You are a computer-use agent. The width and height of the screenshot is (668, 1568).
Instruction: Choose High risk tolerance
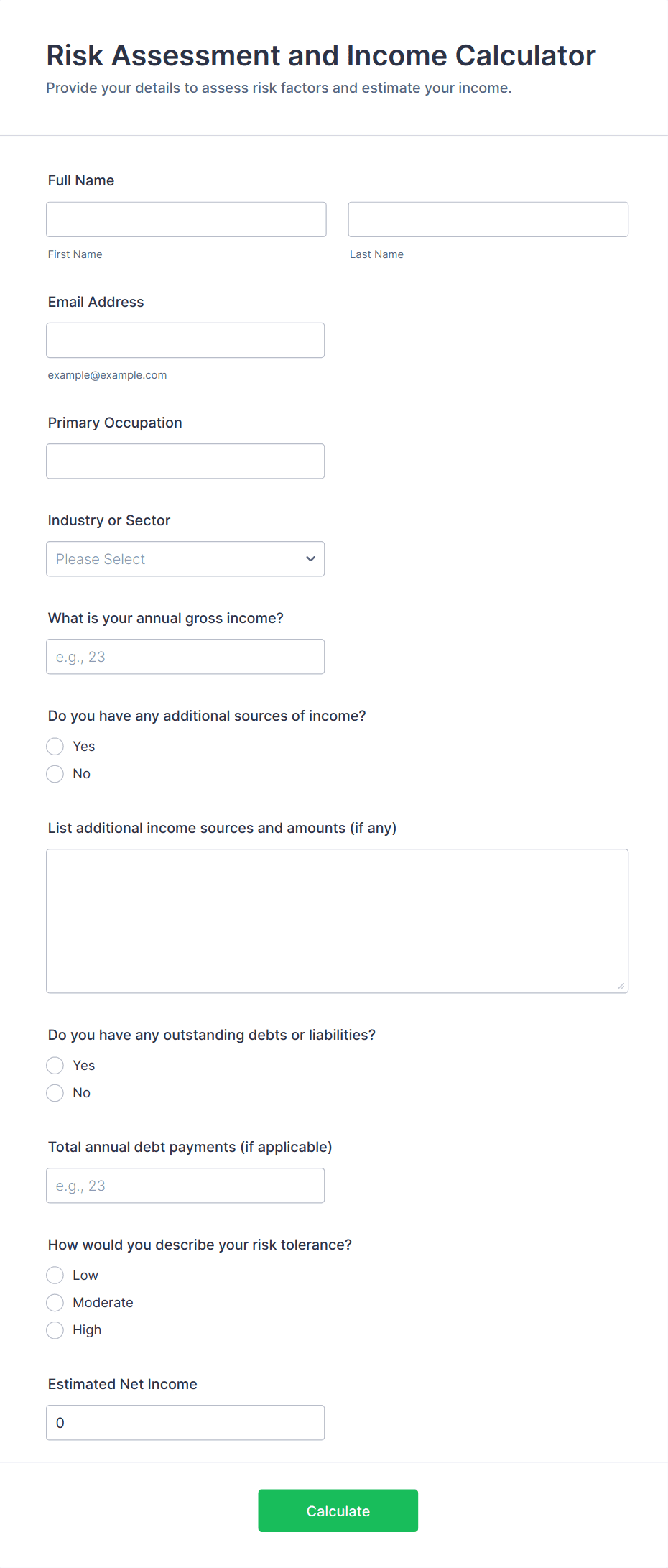click(x=55, y=1330)
